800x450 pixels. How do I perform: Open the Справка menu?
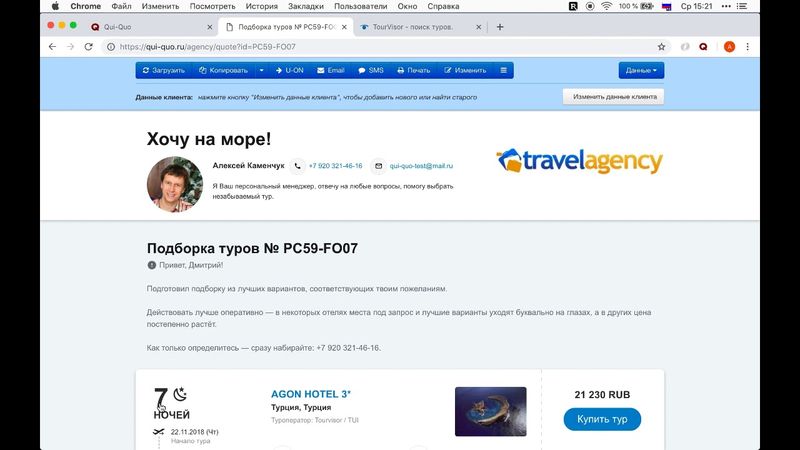click(443, 6)
